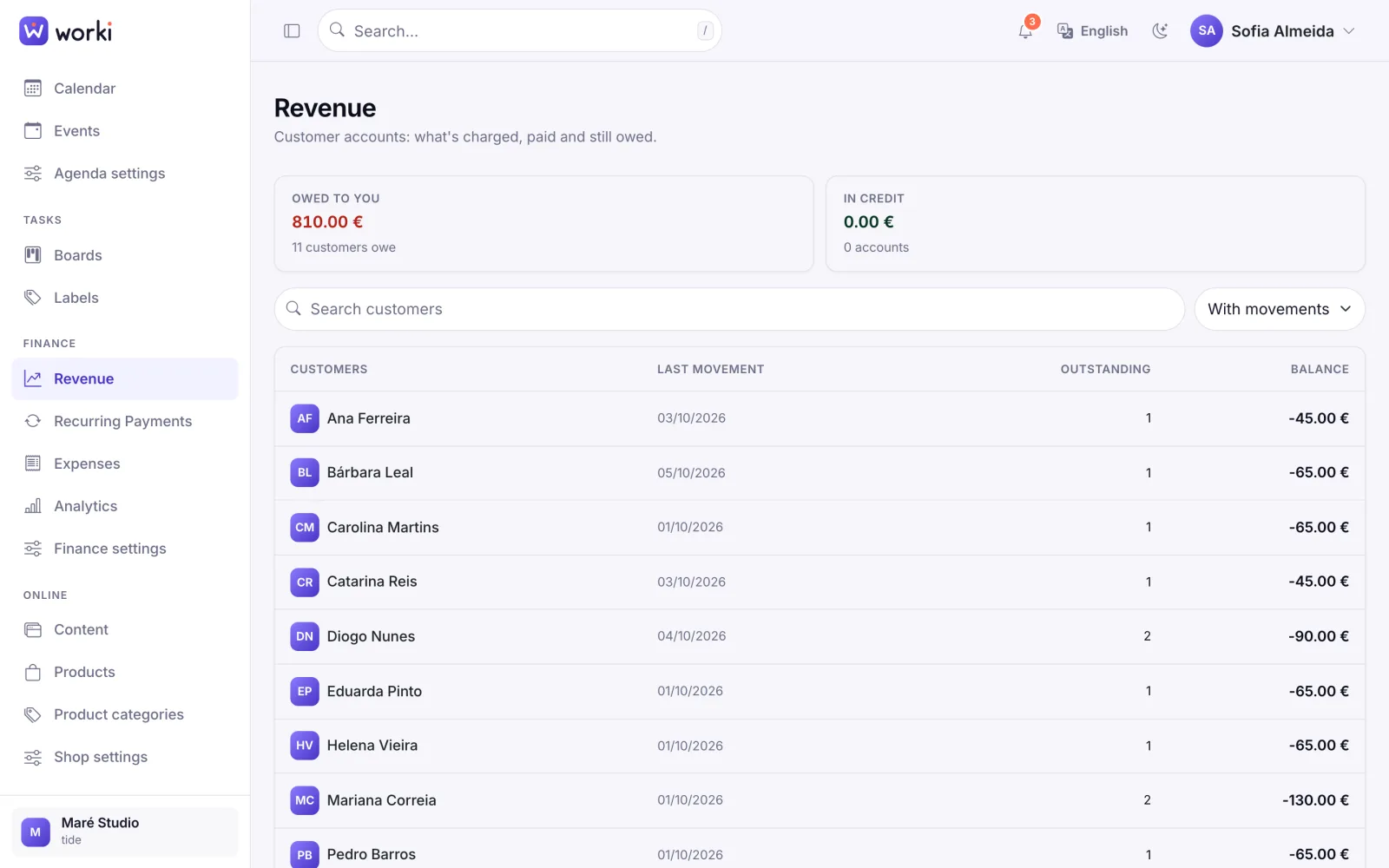
Task: Toggle dark mode moon icon
Action: click(1160, 31)
